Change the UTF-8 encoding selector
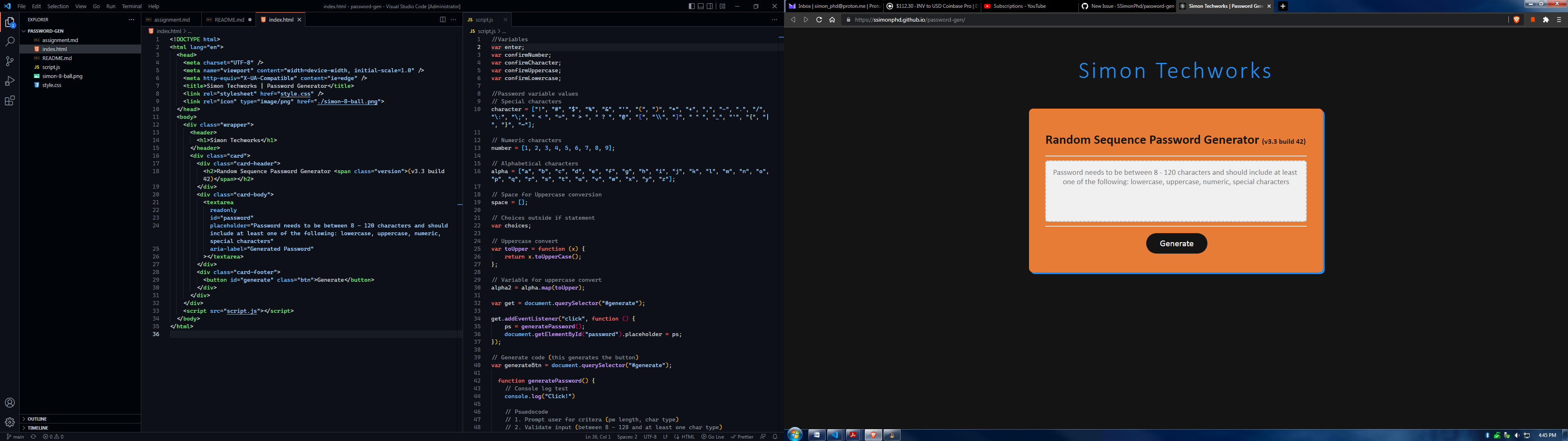The height and width of the screenshot is (441, 1568). tap(650, 437)
